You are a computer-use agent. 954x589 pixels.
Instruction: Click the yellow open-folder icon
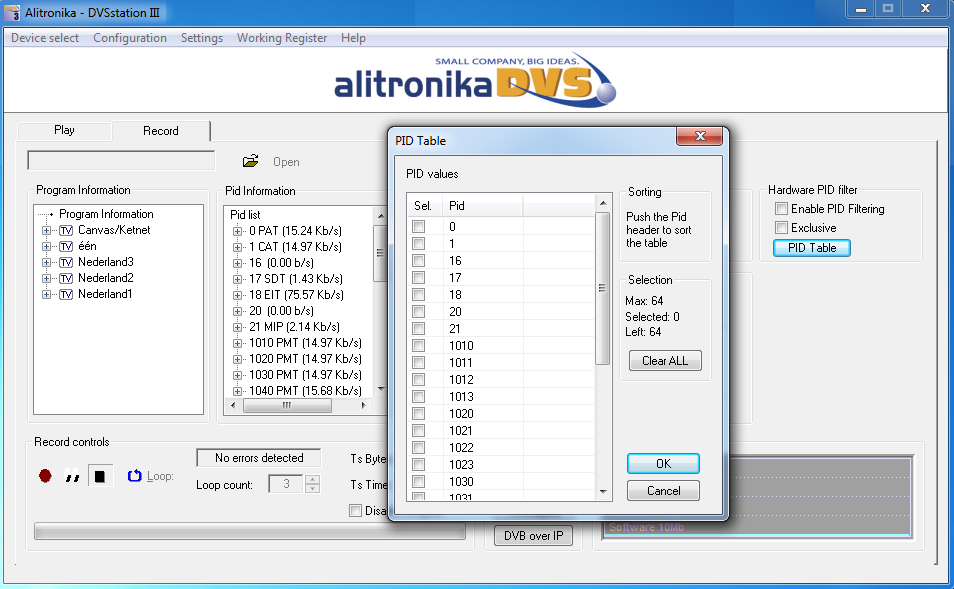tap(251, 161)
